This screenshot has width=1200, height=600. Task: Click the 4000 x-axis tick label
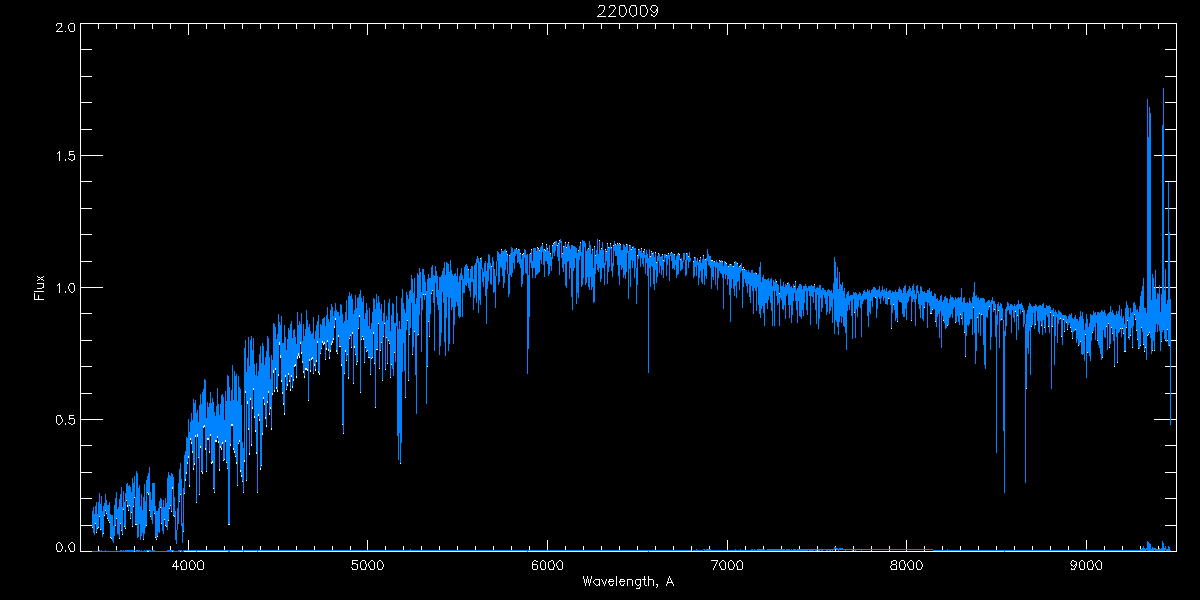click(188, 565)
